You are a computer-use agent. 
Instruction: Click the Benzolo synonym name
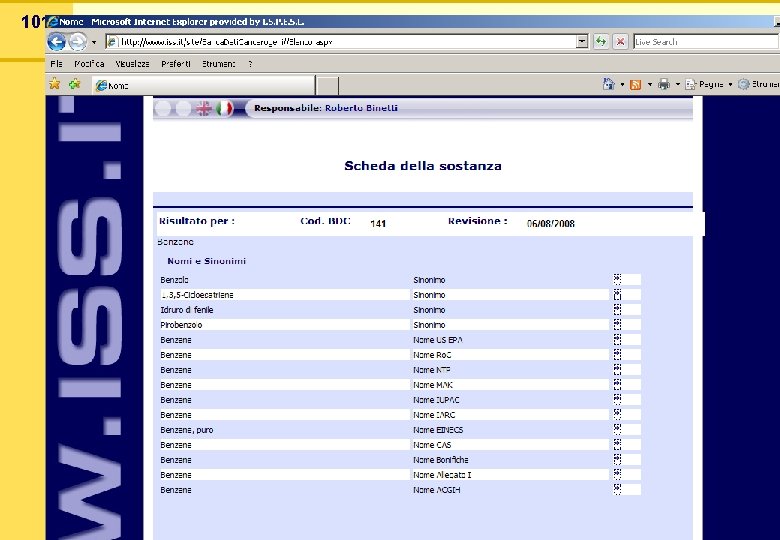point(174,280)
